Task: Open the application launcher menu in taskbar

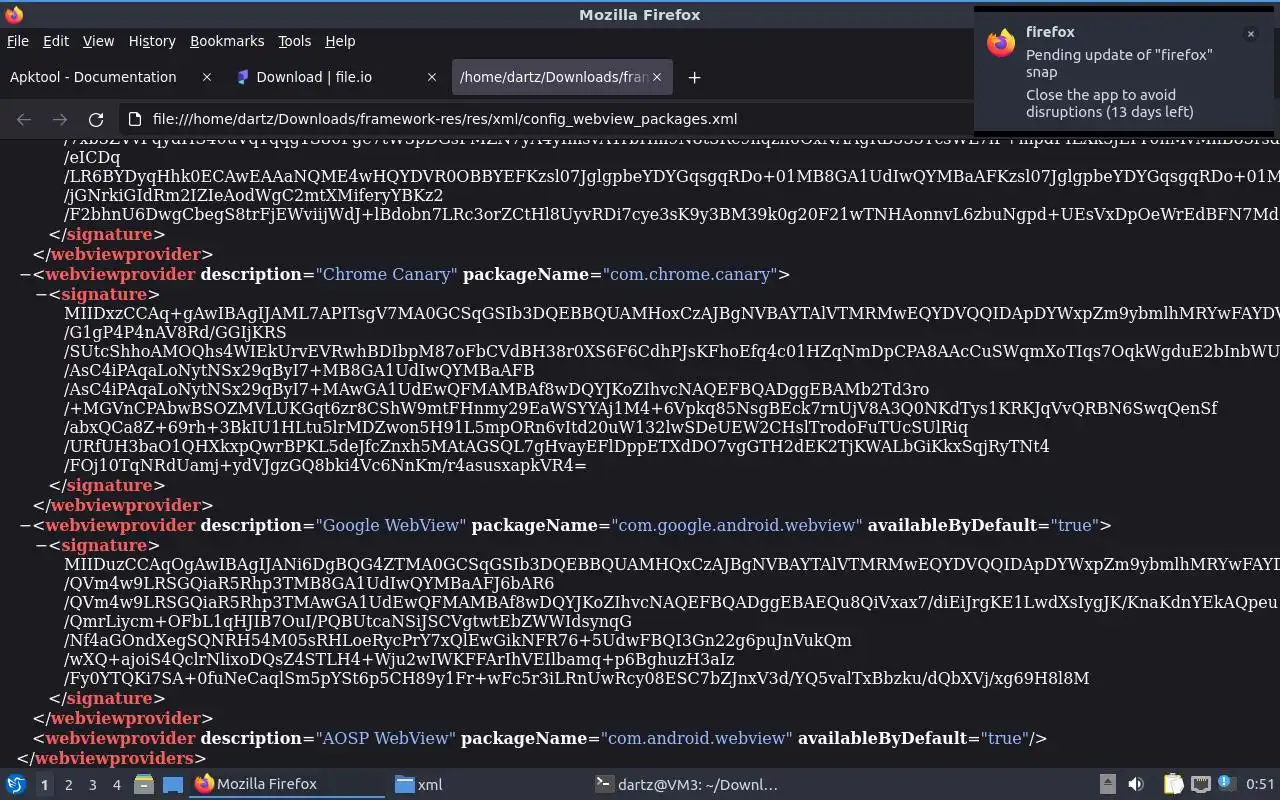Action: tap(16, 784)
